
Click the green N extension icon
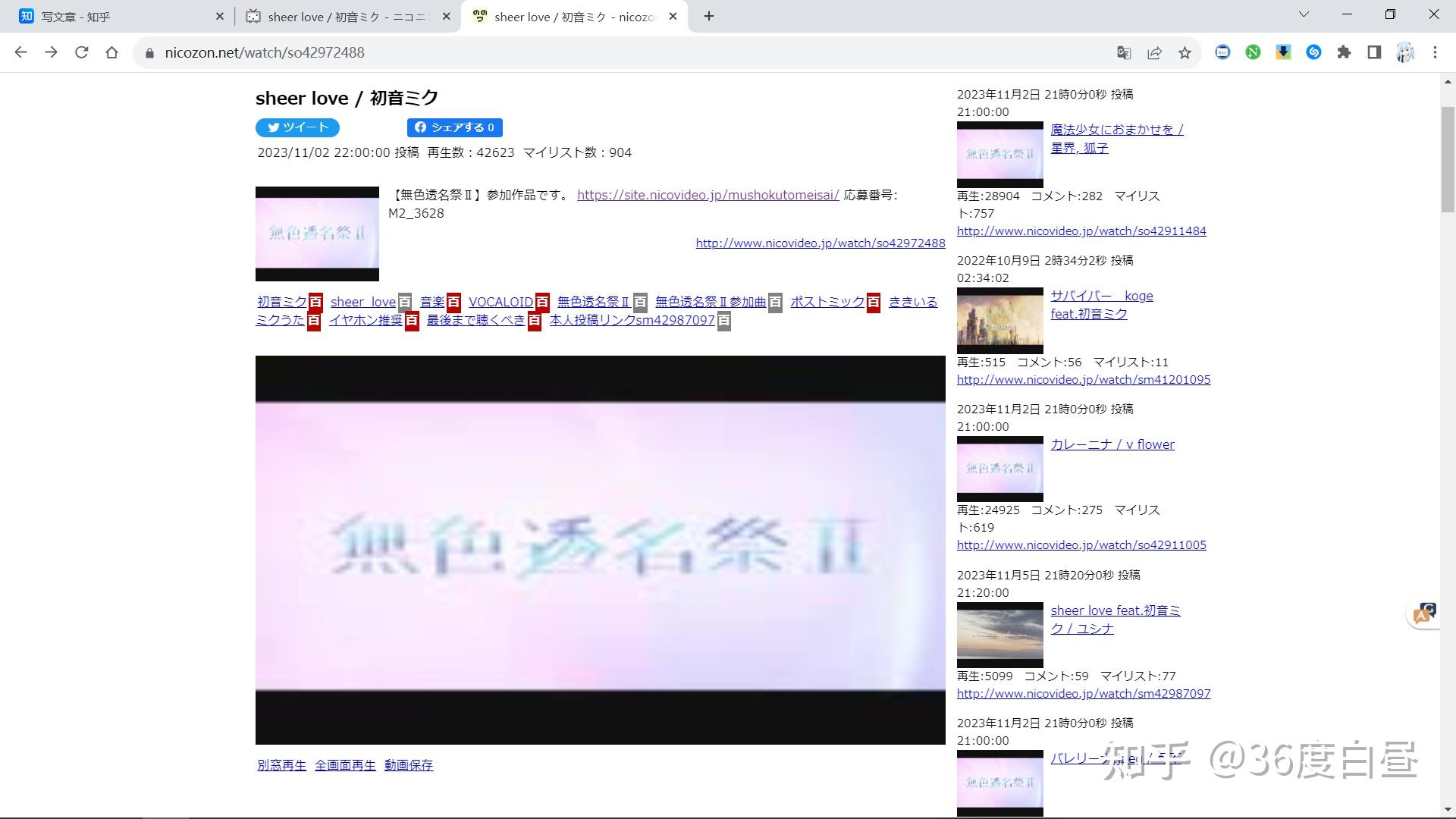1253,52
